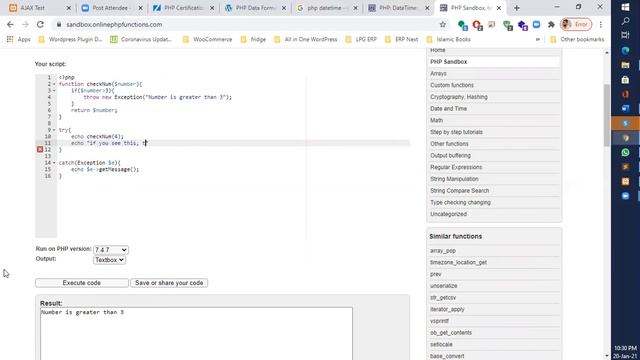The image size is (640, 360).
Task: Open Windows search icon
Action: click(x=625, y=21)
